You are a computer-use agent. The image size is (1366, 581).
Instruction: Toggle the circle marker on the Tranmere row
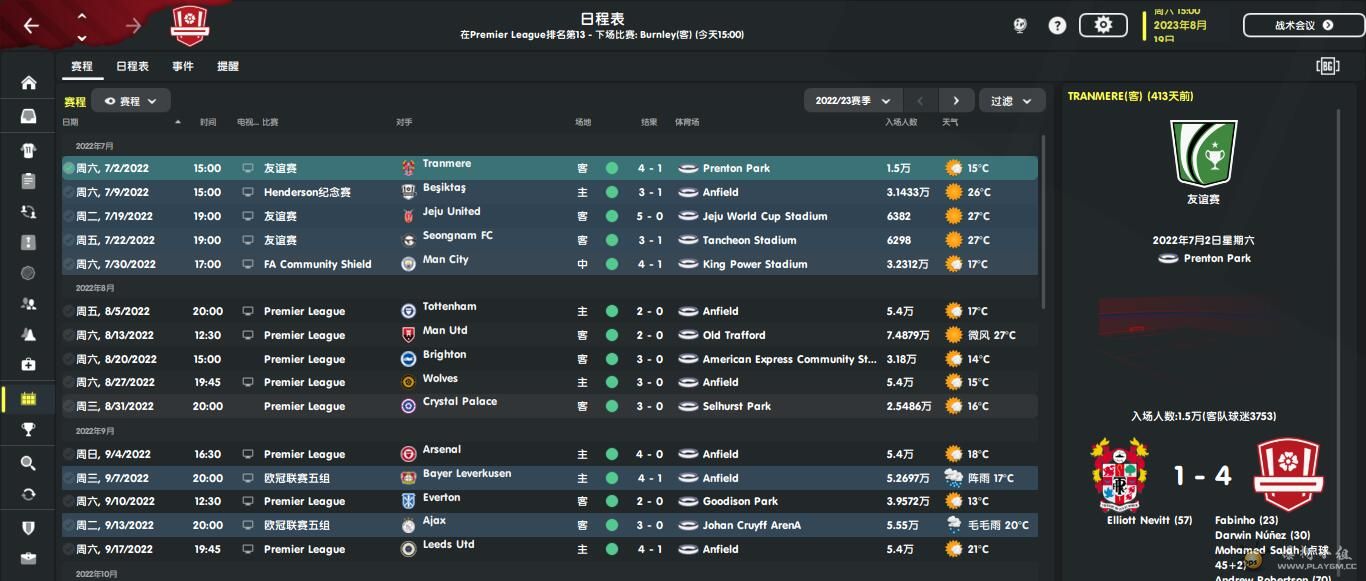coord(69,168)
